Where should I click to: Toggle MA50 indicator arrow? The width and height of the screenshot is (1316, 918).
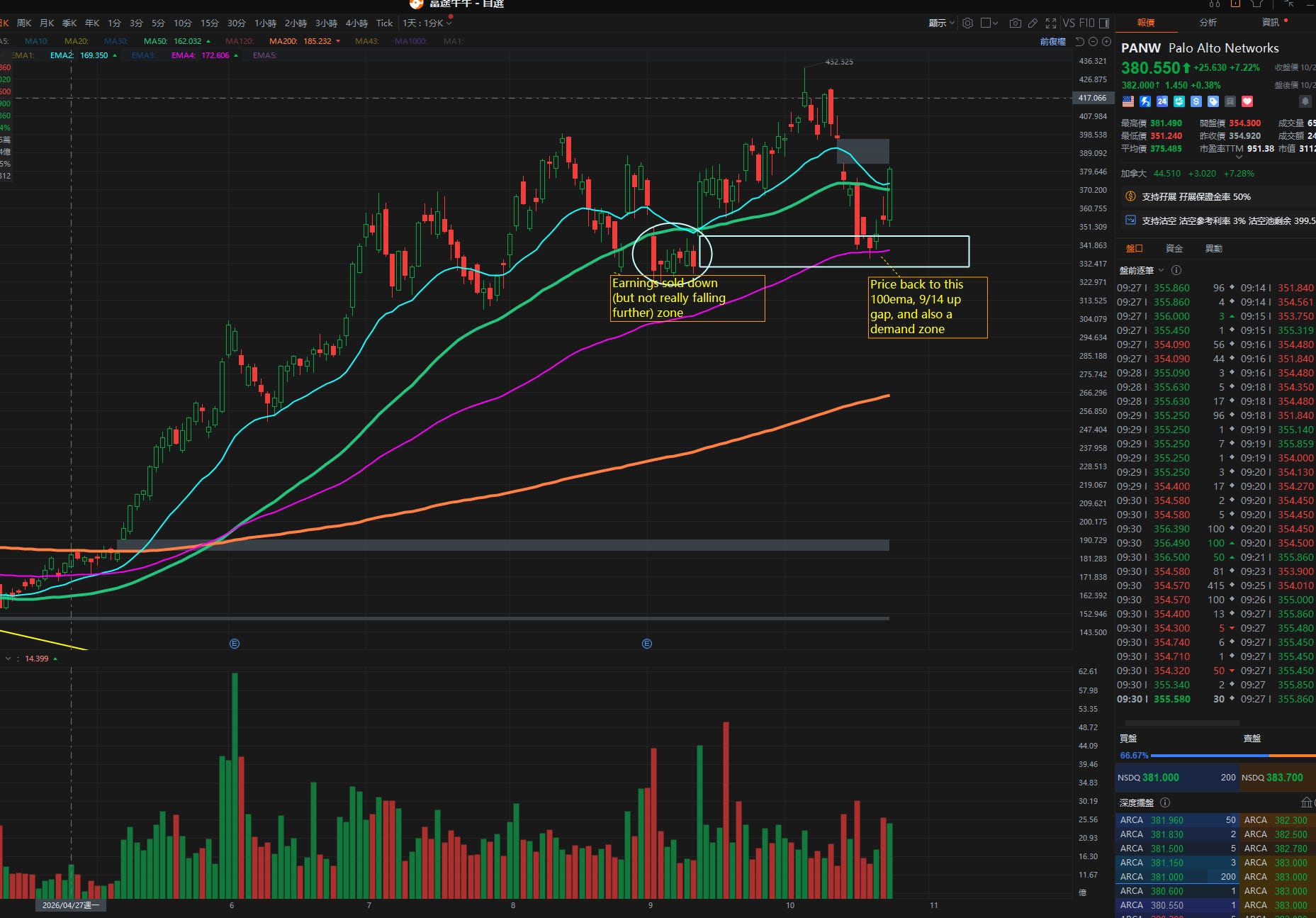click(208, 41)
